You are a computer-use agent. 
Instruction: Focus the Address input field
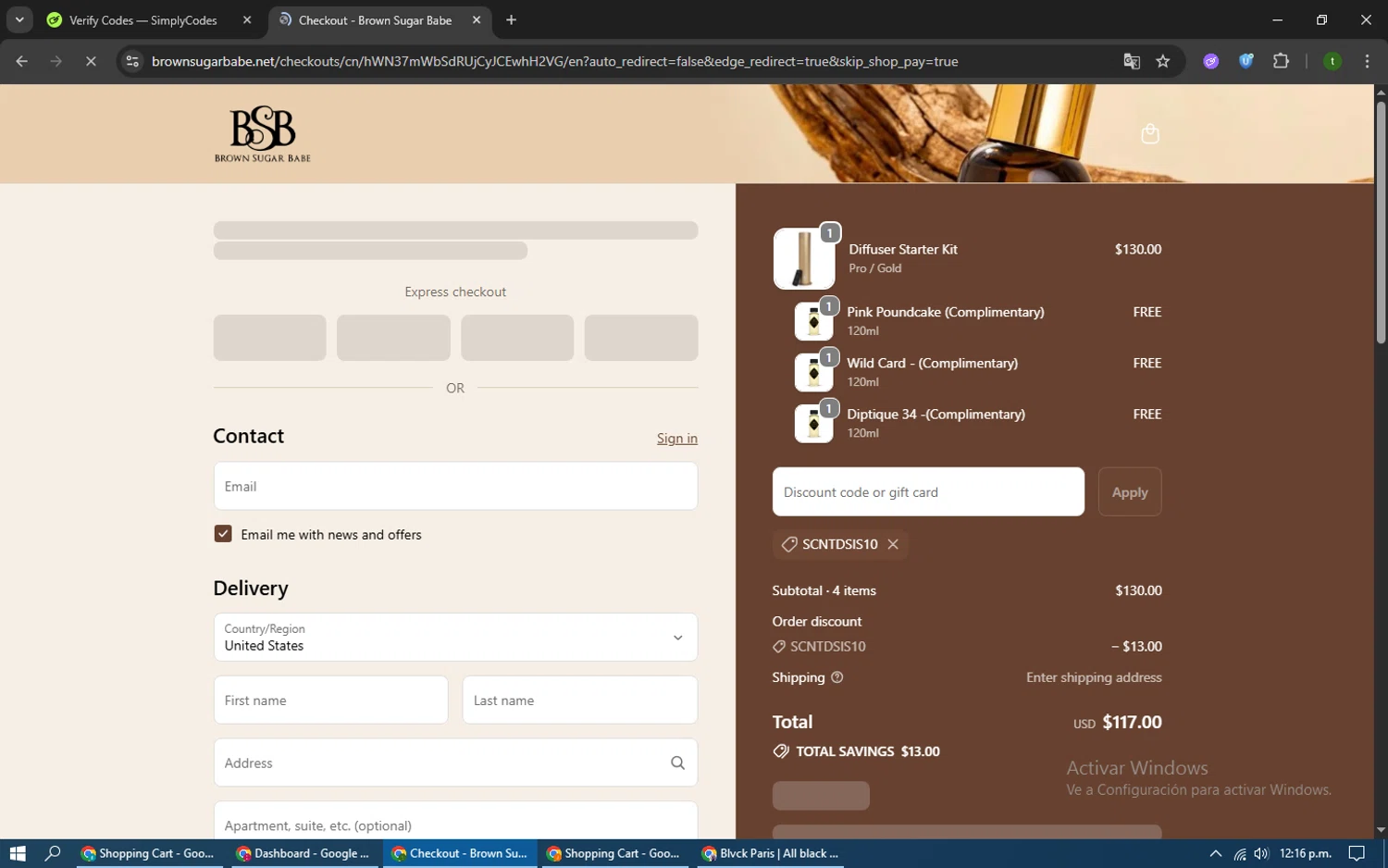(455, 763)
